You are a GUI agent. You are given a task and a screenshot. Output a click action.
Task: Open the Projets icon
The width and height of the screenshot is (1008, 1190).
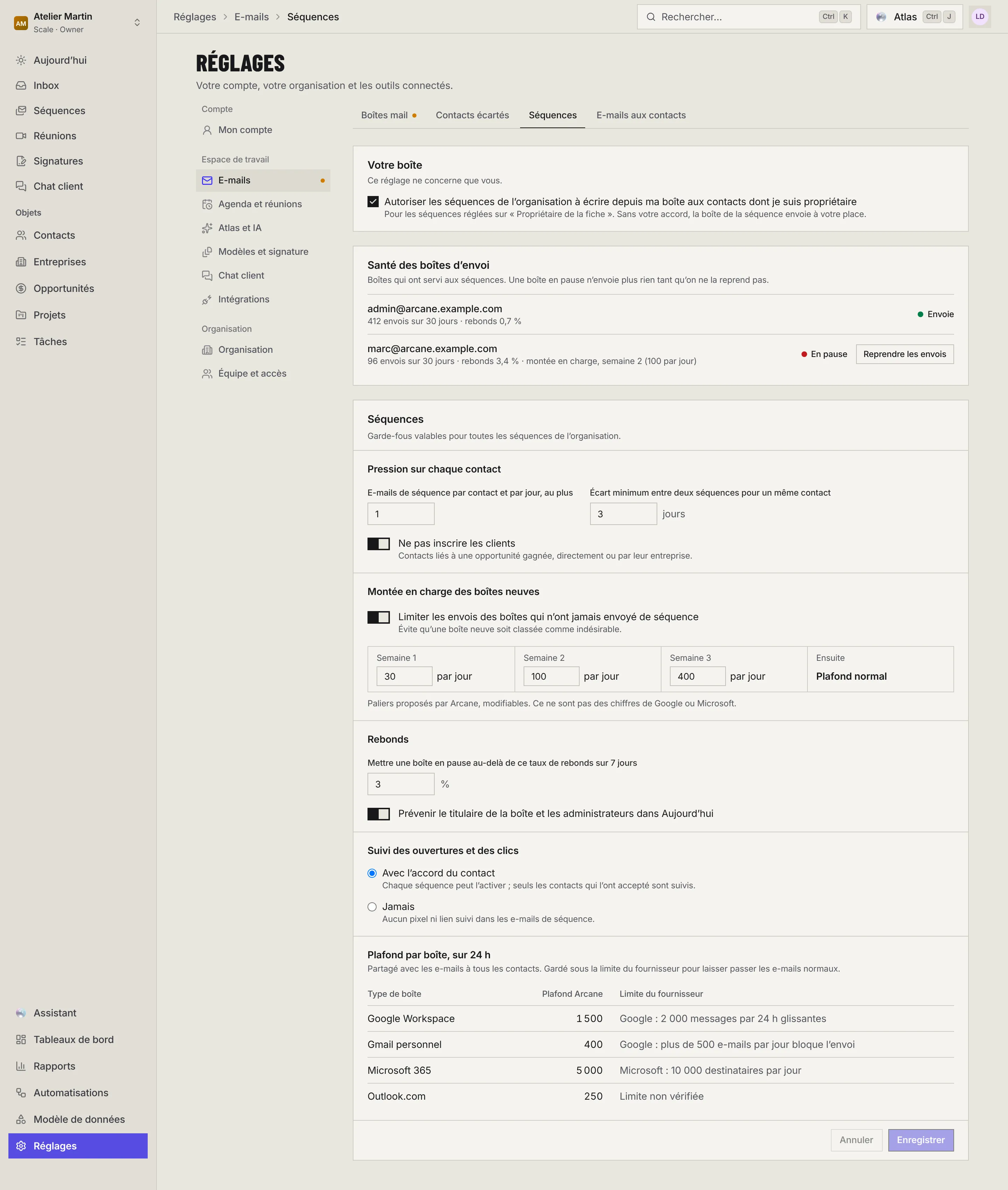point(21,315)
